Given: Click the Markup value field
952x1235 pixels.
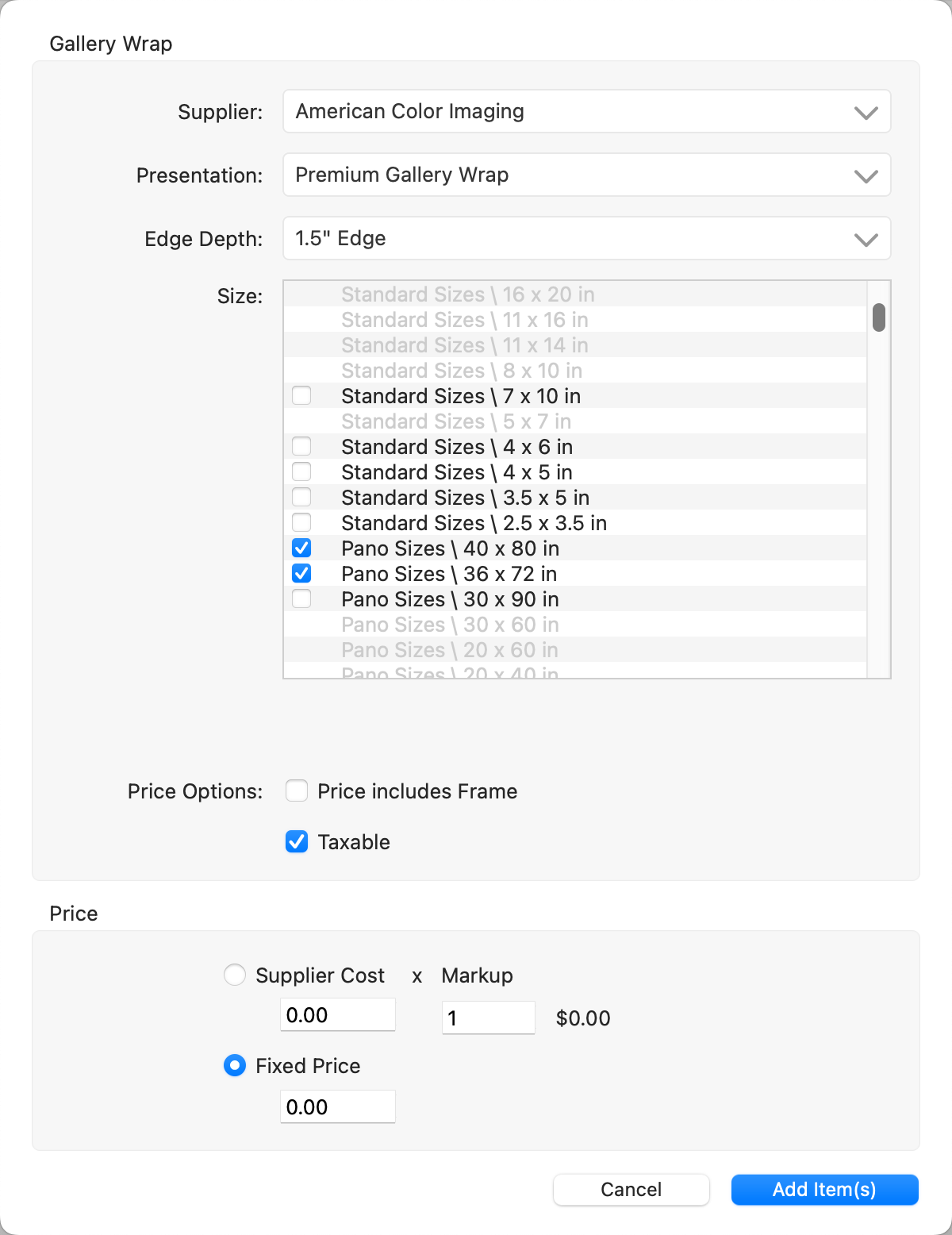Looking at the screenshot, I should (488, 1018).
